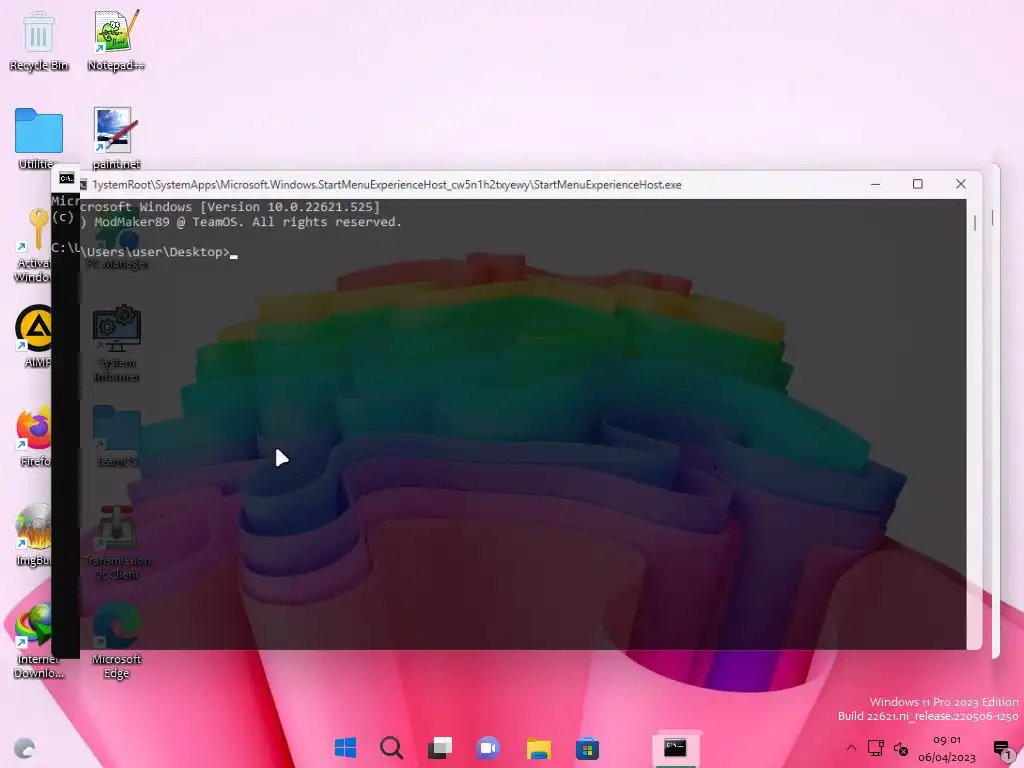Maximize the command prompt window
Screen dimensions: 1024x768
pos(918,184)
